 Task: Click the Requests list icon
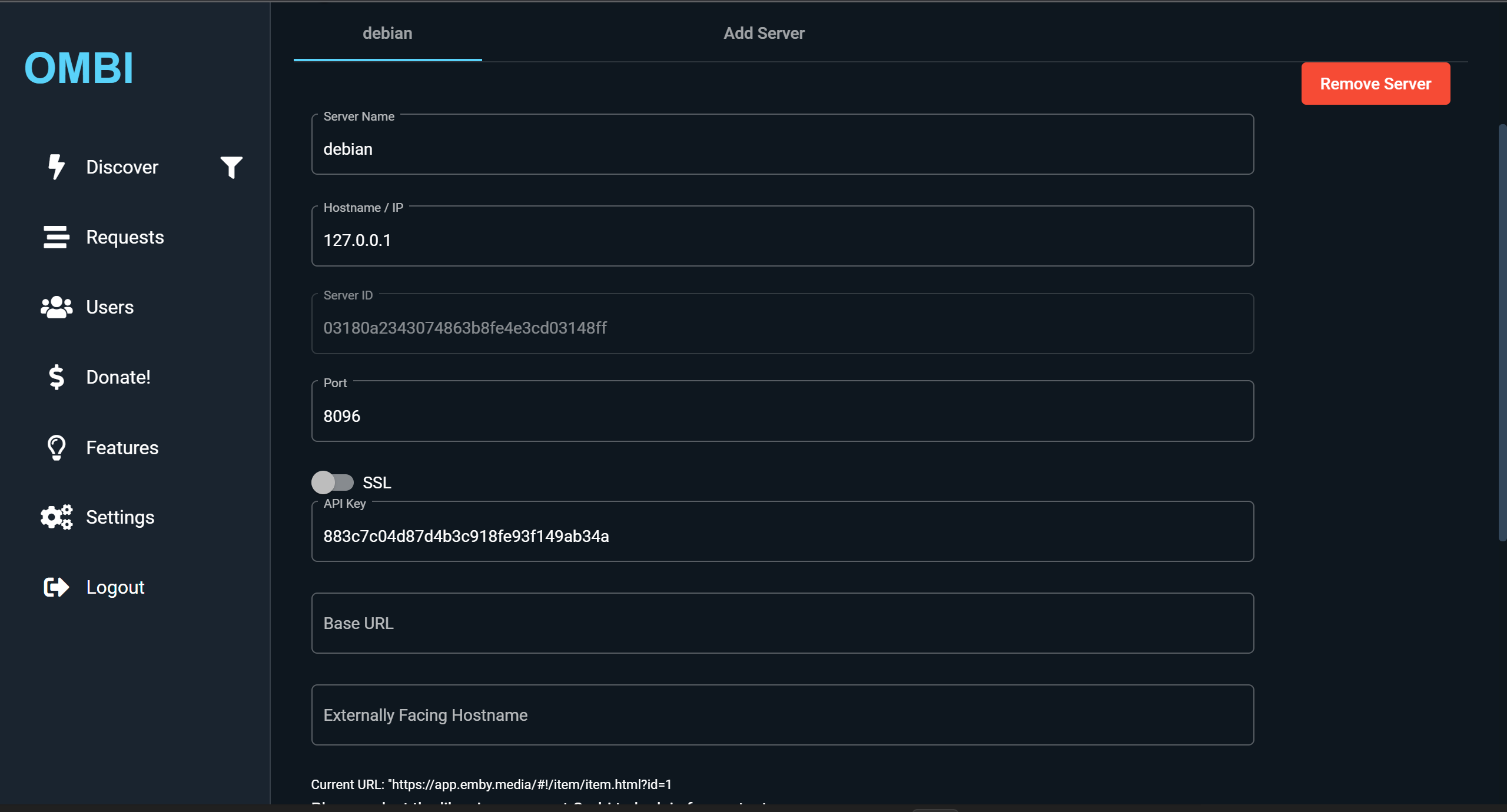point(56,237)
